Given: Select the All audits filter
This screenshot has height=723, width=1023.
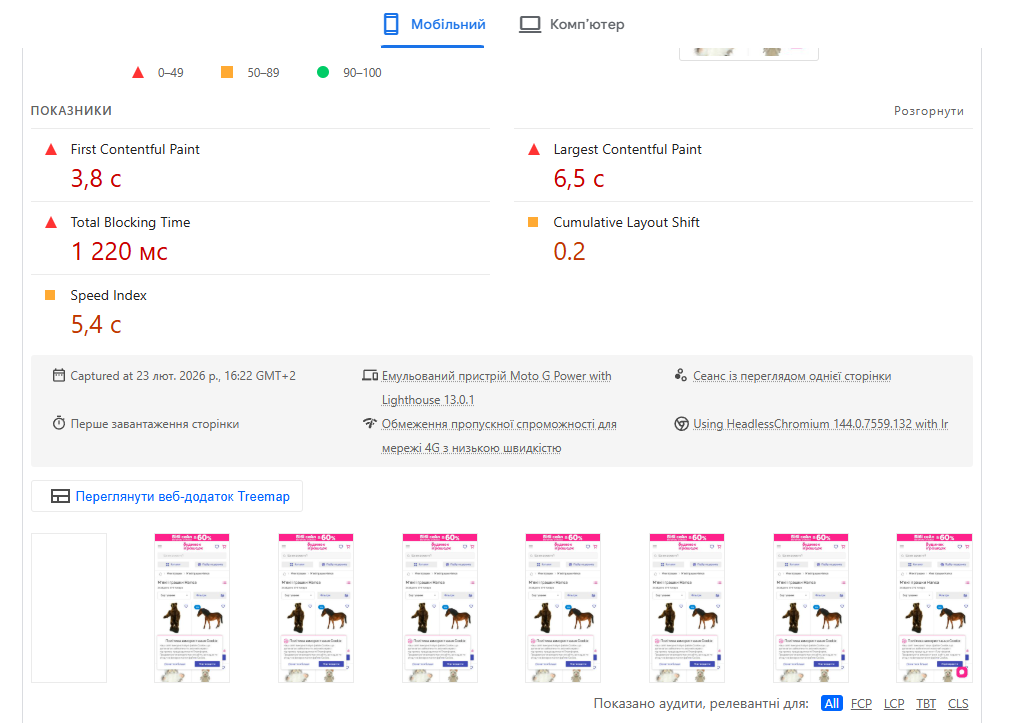Looking at the screenshot, I should [x=831, y=704].
